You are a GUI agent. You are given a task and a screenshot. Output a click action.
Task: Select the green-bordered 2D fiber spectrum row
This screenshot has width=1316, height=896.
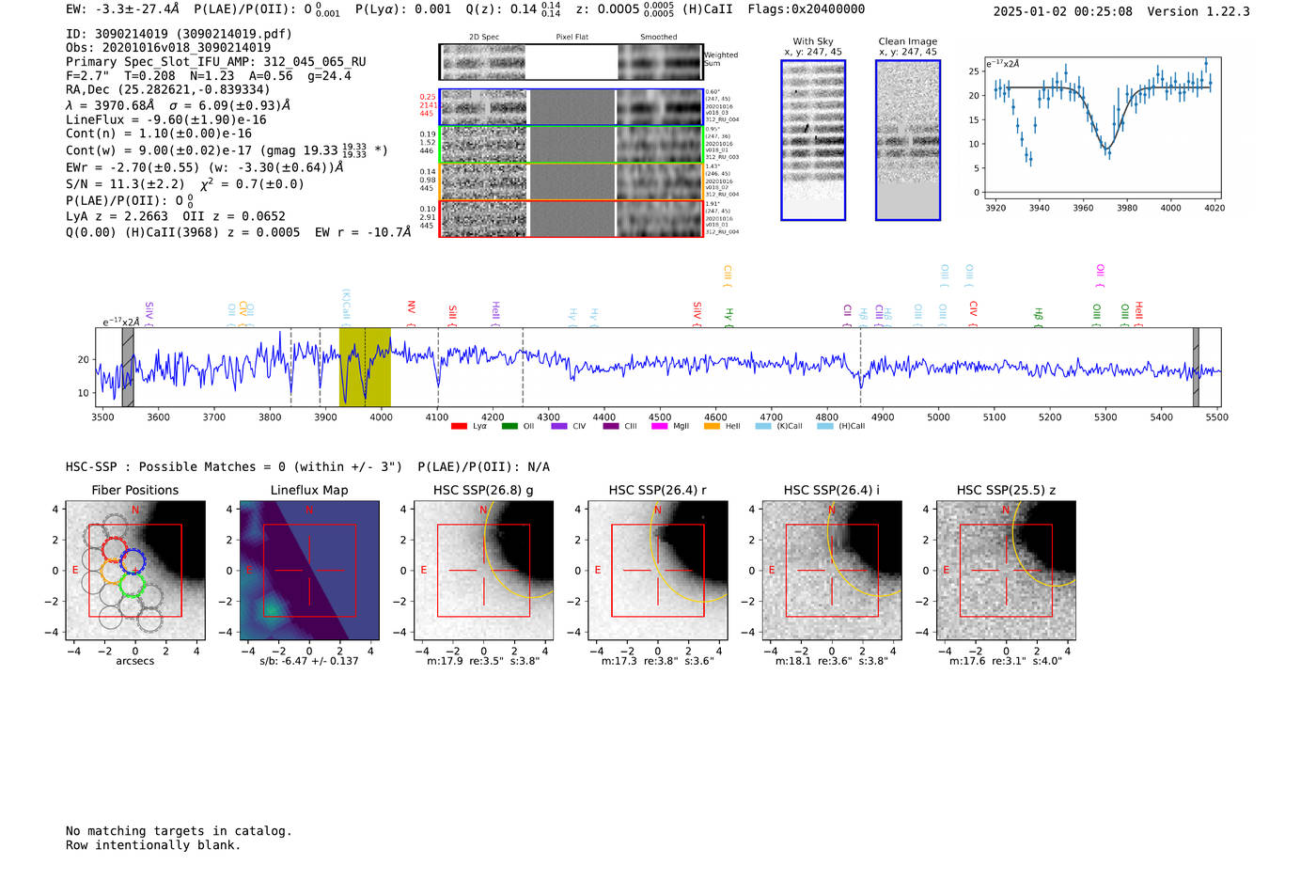click(x=572, y=144)
